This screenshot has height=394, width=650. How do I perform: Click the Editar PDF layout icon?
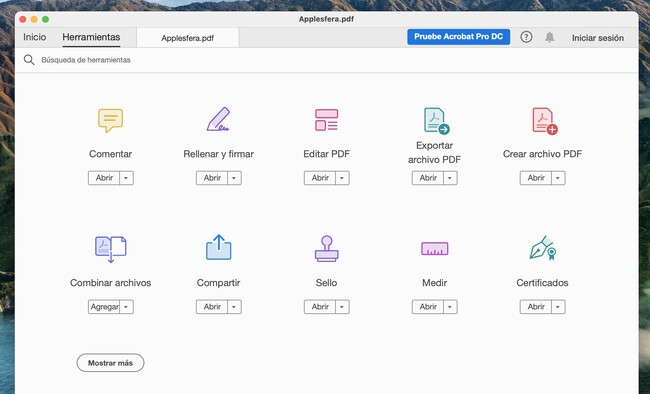pos(326,120)
